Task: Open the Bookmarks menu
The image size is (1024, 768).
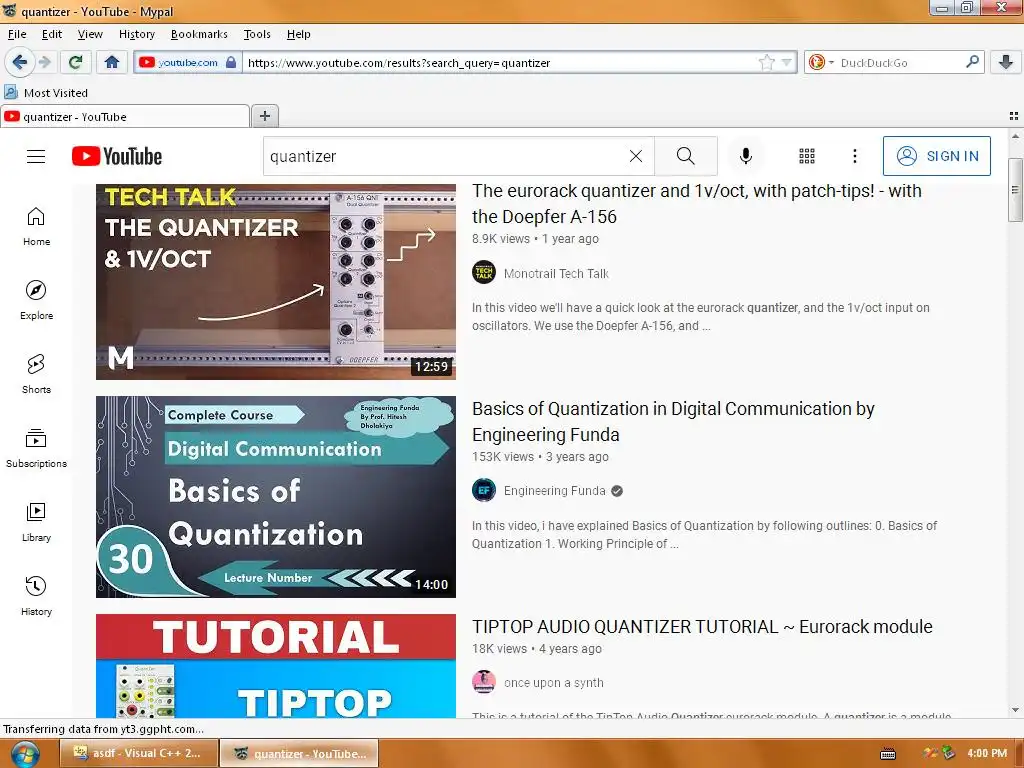Action: pos(199,34)
